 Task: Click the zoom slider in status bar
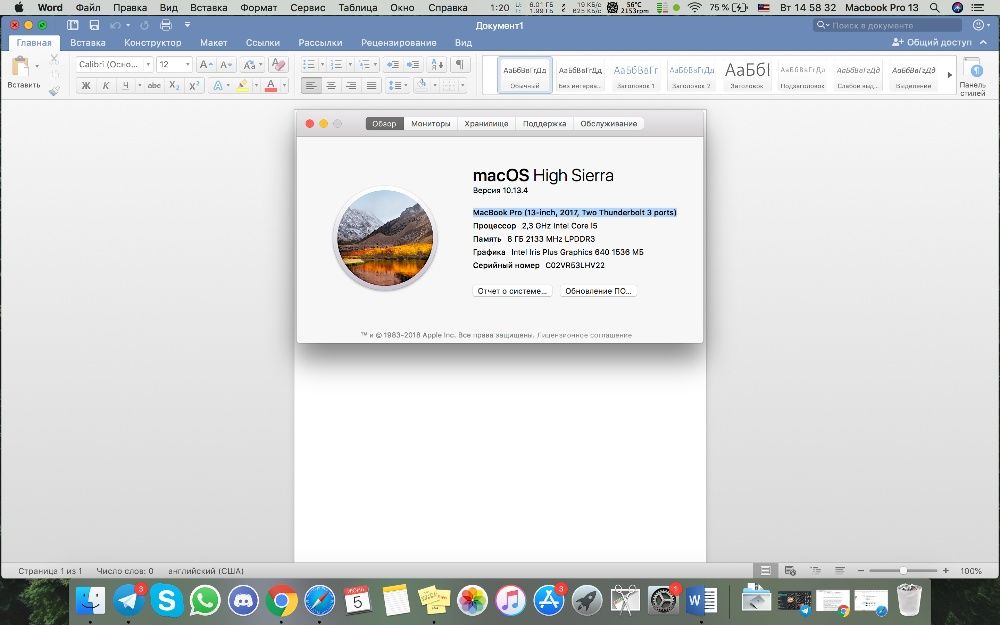click(x=903, y=571)
